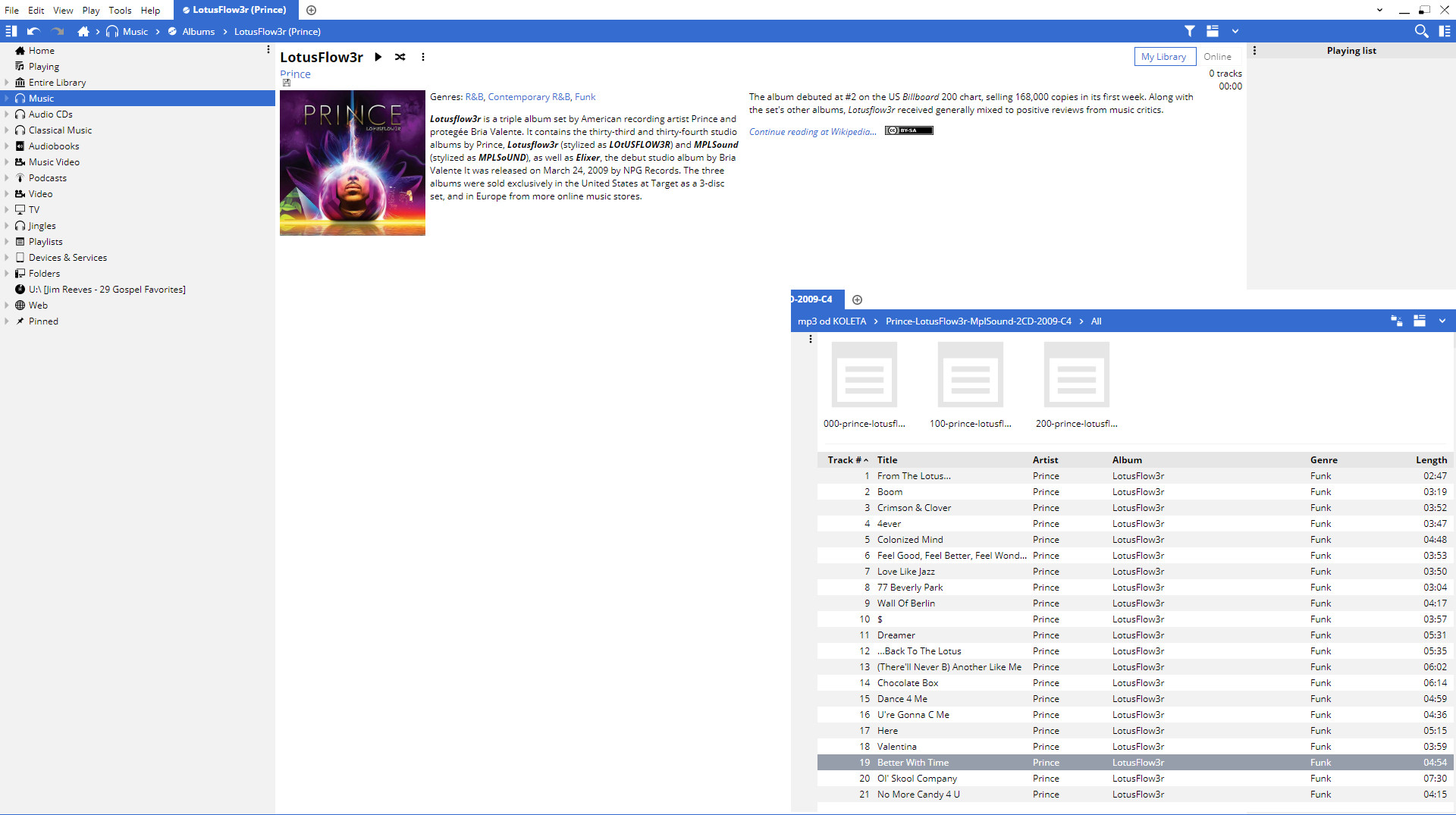Open album three-dot options menu

423,57
